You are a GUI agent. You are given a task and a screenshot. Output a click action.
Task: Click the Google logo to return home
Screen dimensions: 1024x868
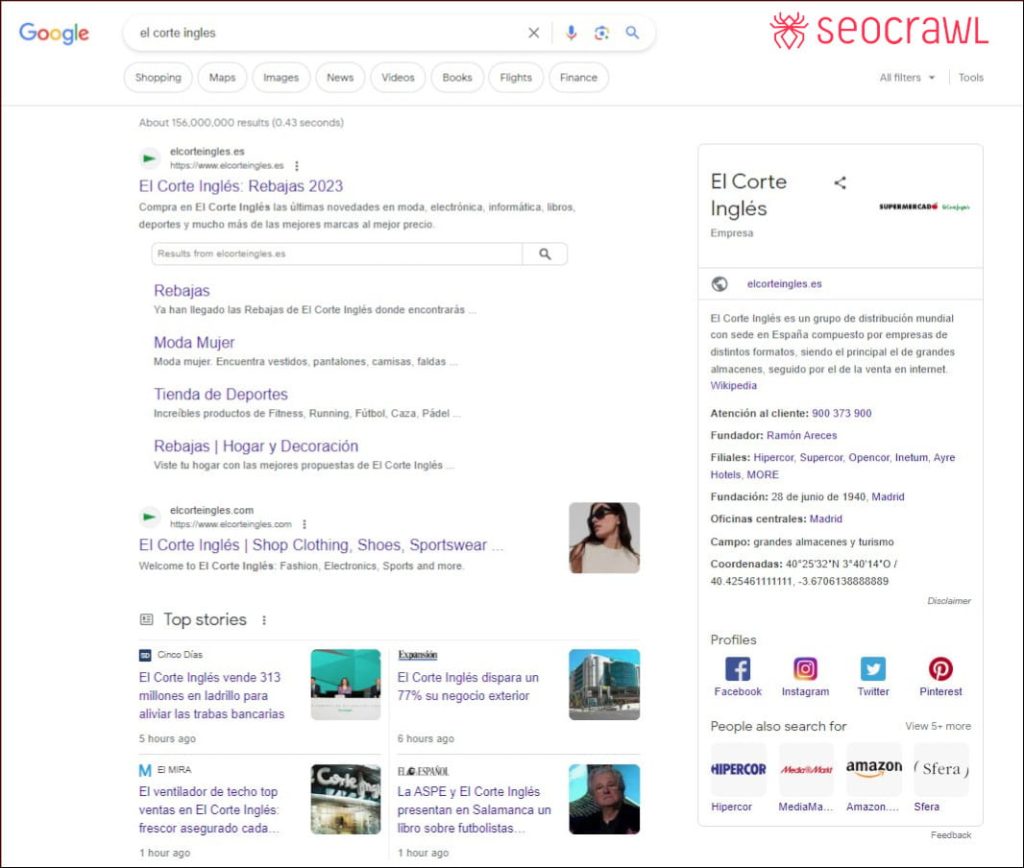(53, 33)
